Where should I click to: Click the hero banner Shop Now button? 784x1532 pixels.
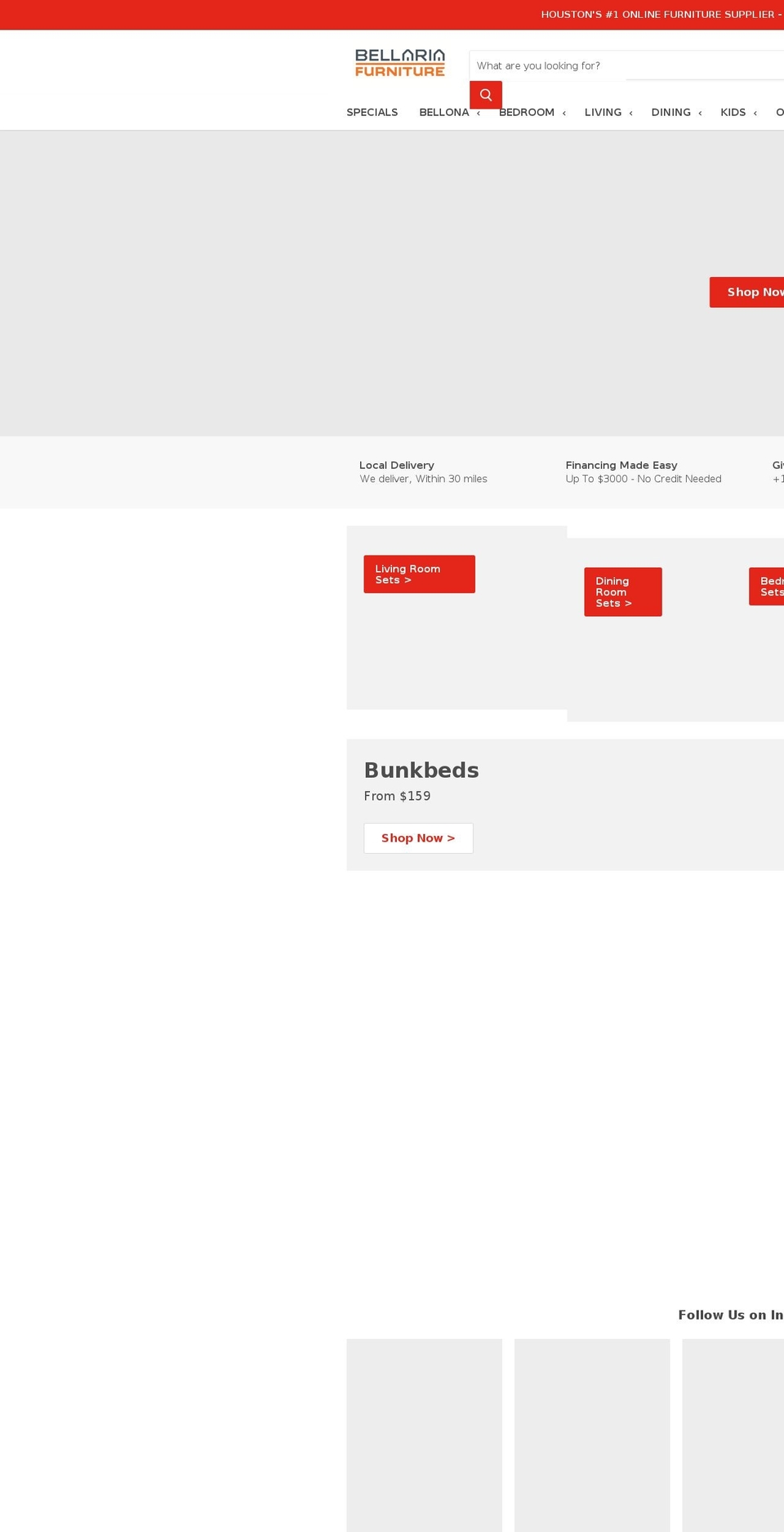click(x=746, y=293)
